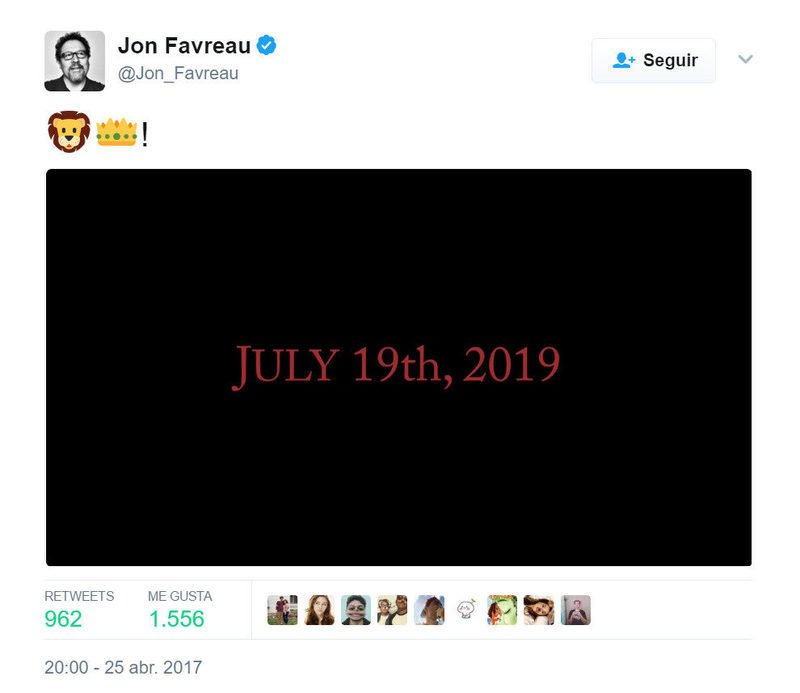Image resolution: width=800 pixels, height=693 pixels.
Task: Open the green illustrated artwork avatar
Action: [503, 610]
